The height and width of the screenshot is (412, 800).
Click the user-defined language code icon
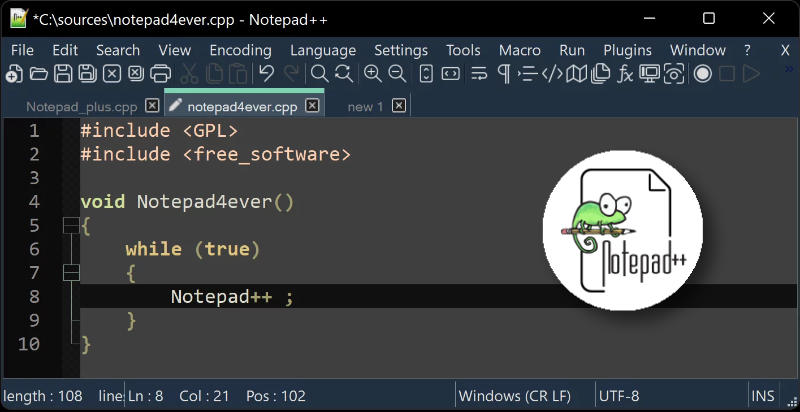click(552, 74)
